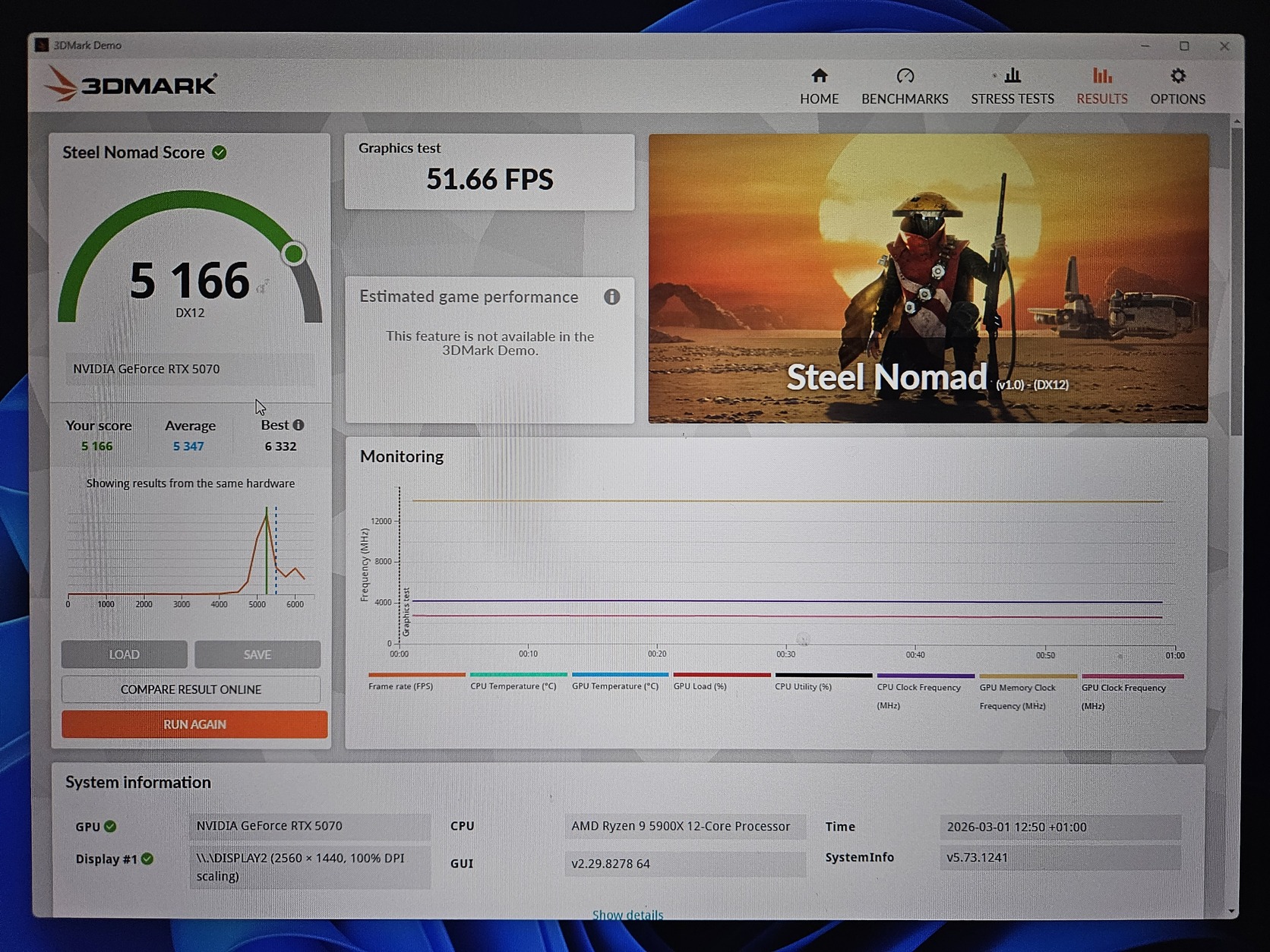Image resolution: width=1270 pixels, height=952 pixels.
Task: Click the GPU field in System information
Action: [x=310, y=826]
